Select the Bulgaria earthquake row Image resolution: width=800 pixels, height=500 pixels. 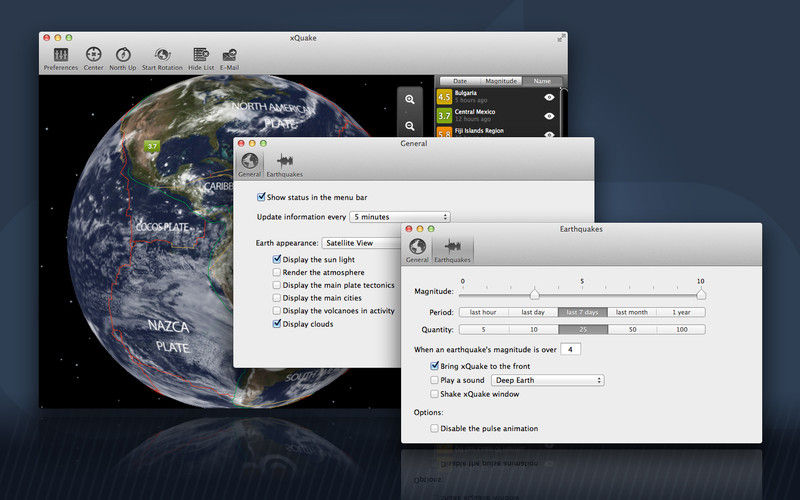tap(498, 96)
